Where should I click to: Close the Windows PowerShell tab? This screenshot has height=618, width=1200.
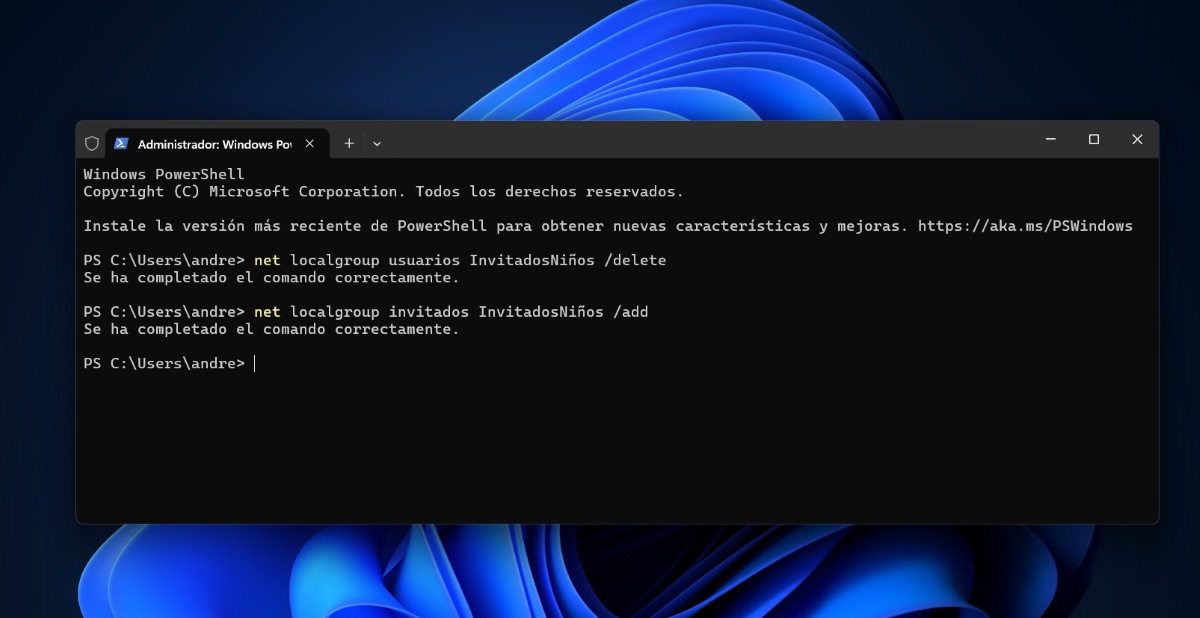(310, 143)
